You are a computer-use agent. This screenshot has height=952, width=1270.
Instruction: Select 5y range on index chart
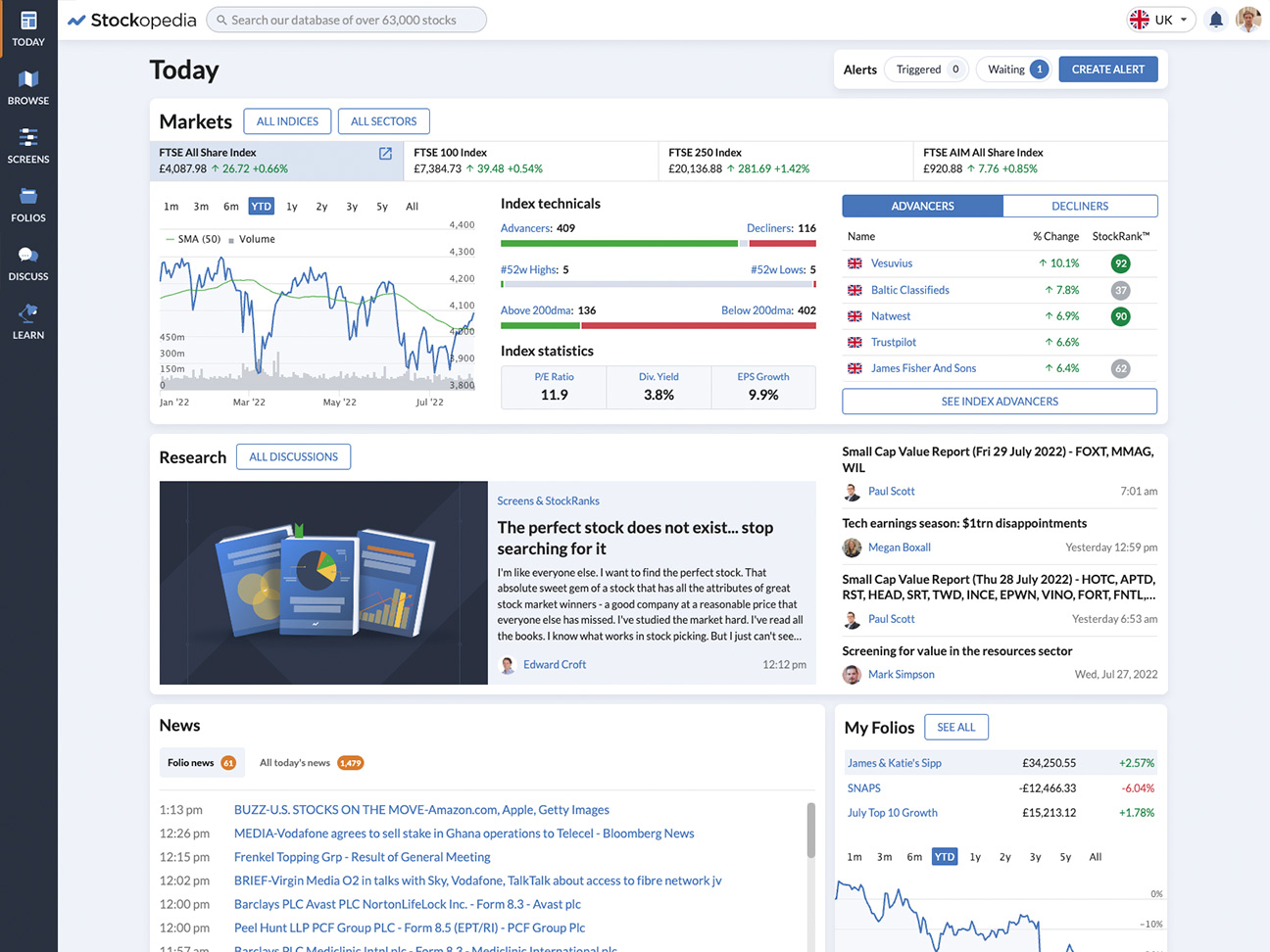click(x=382, y=207)
